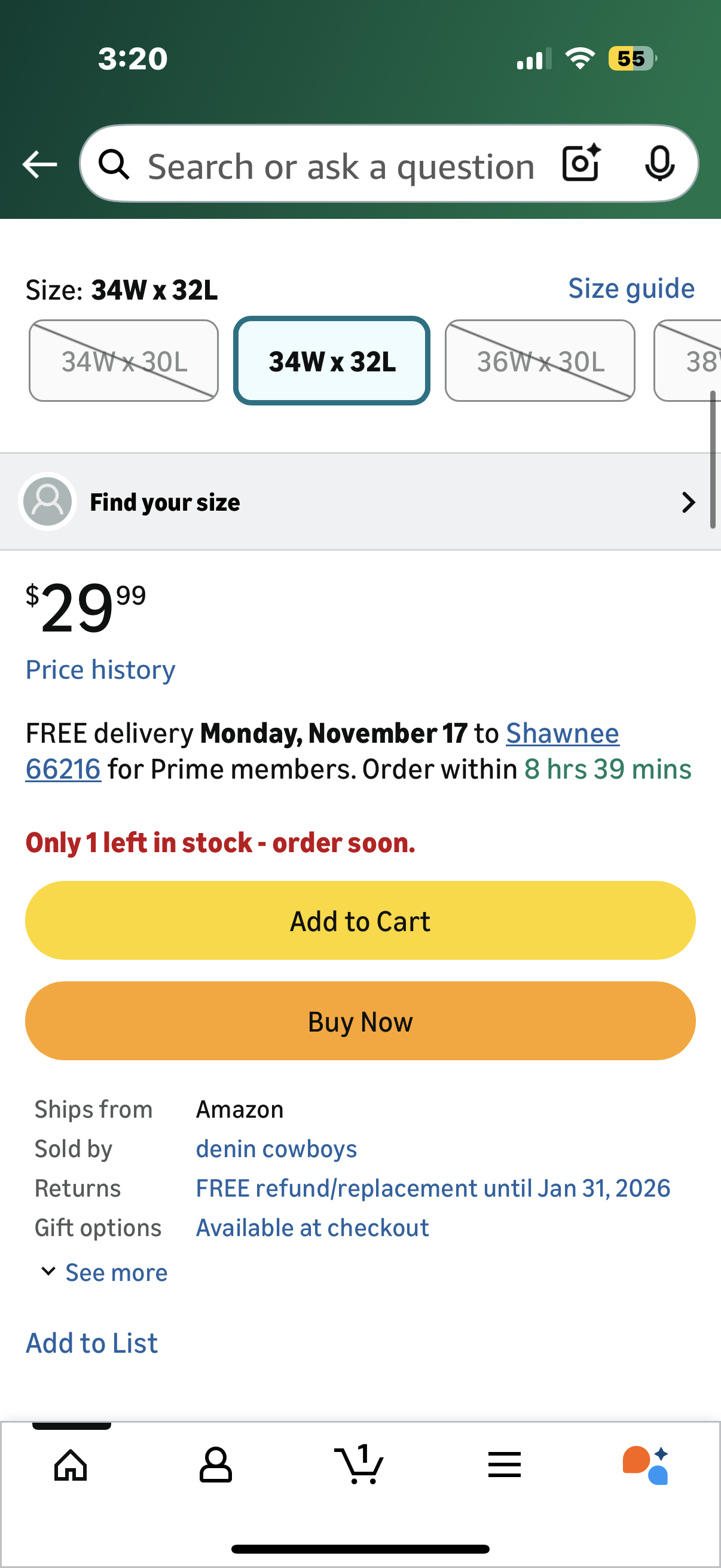Open the Size guide link
Image resolution: width=721 pixels, height=1568 pixels.
pyautogui.click(x=631, y=288)
